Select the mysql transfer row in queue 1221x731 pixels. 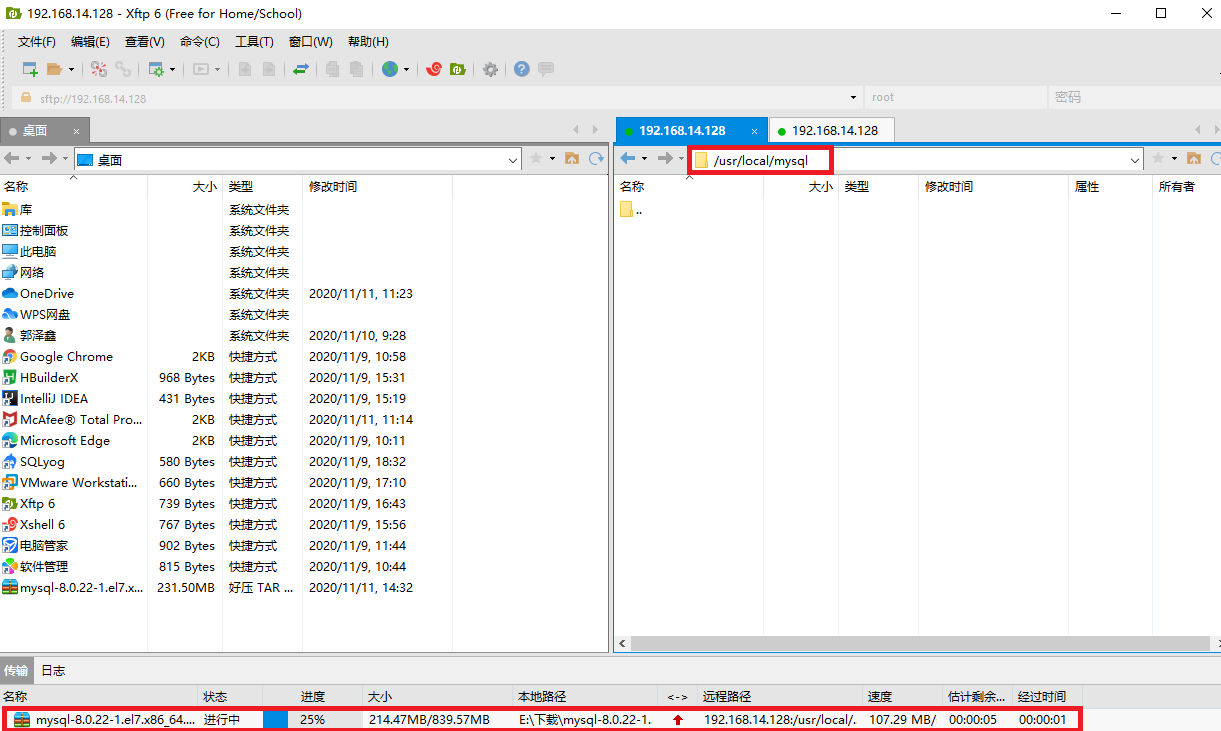pos(541,719)
